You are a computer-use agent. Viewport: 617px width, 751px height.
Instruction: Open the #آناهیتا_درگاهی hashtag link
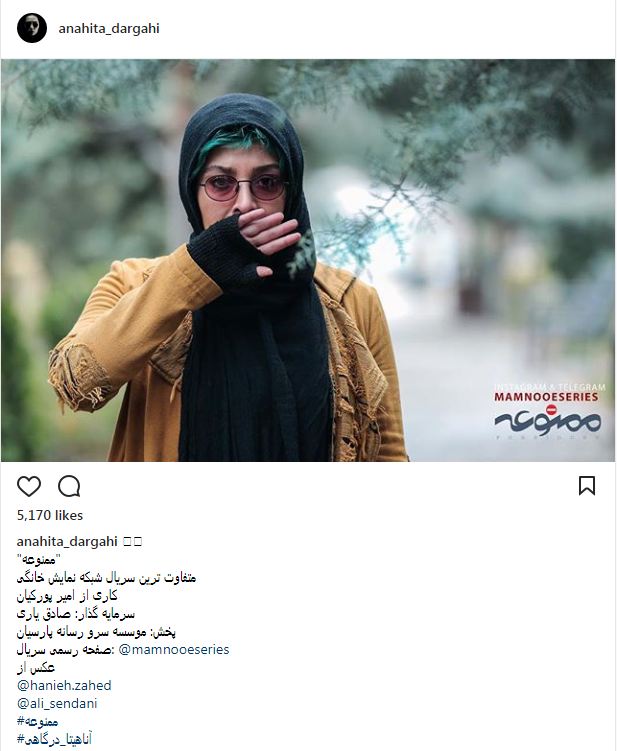point(54,739)
